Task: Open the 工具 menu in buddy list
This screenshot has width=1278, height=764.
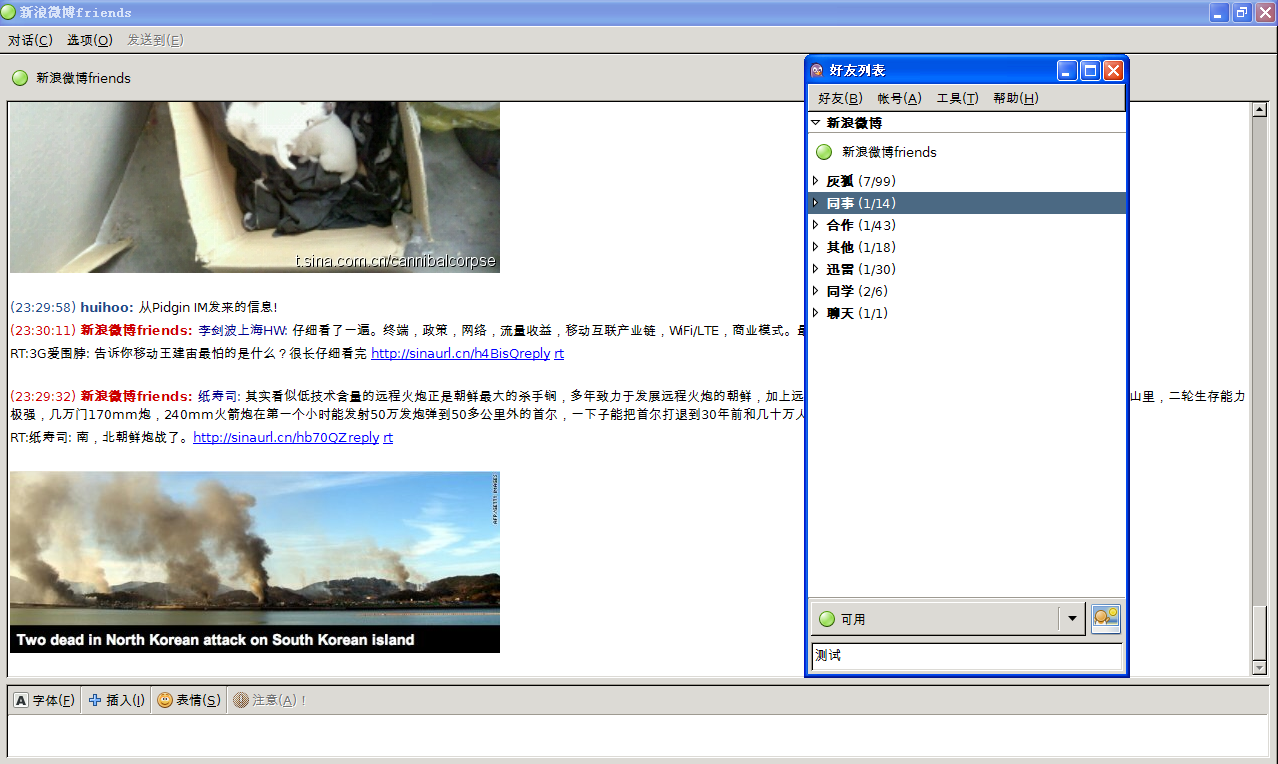Action: click(957, 98)
